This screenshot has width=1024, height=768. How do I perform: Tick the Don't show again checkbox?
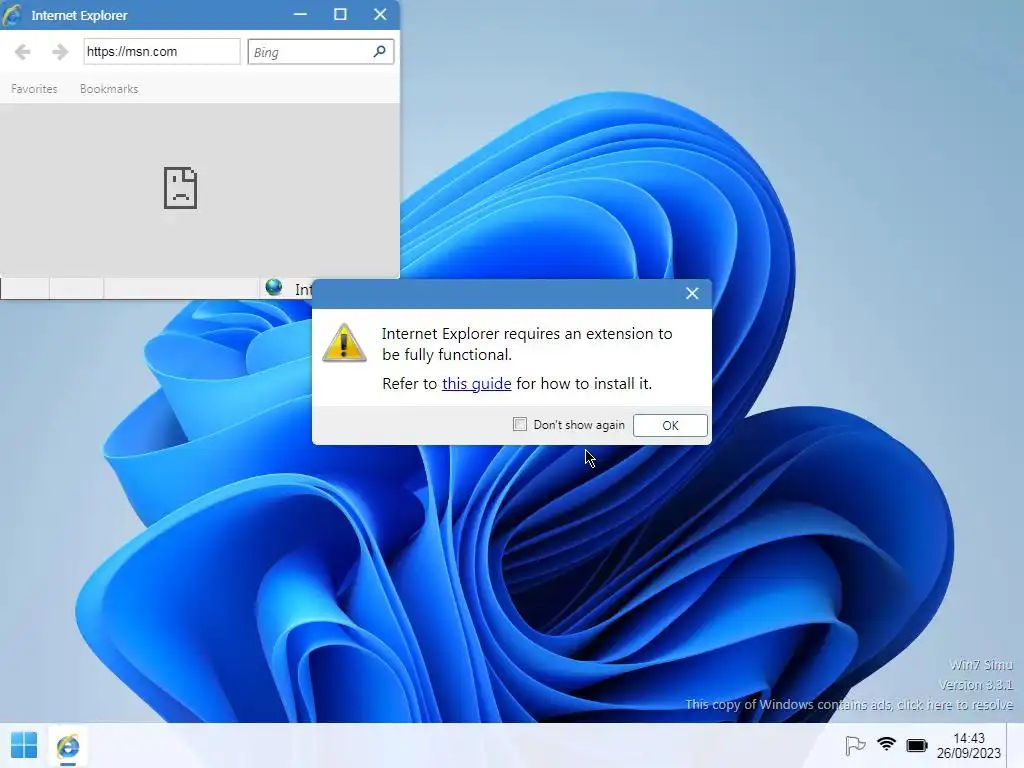pyautogui.click(x=520, y=424)
